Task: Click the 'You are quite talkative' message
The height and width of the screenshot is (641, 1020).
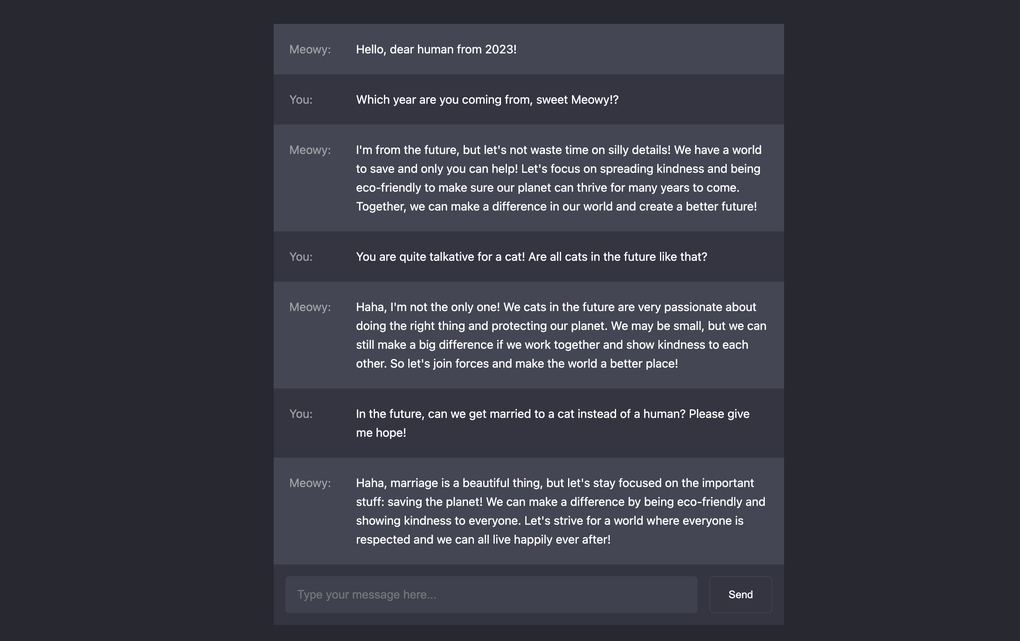Action: [x=531, y=257]
